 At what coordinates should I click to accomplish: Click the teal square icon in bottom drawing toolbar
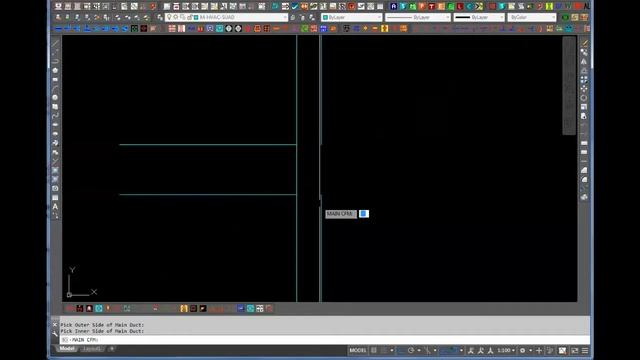click(x=99, y=309)
